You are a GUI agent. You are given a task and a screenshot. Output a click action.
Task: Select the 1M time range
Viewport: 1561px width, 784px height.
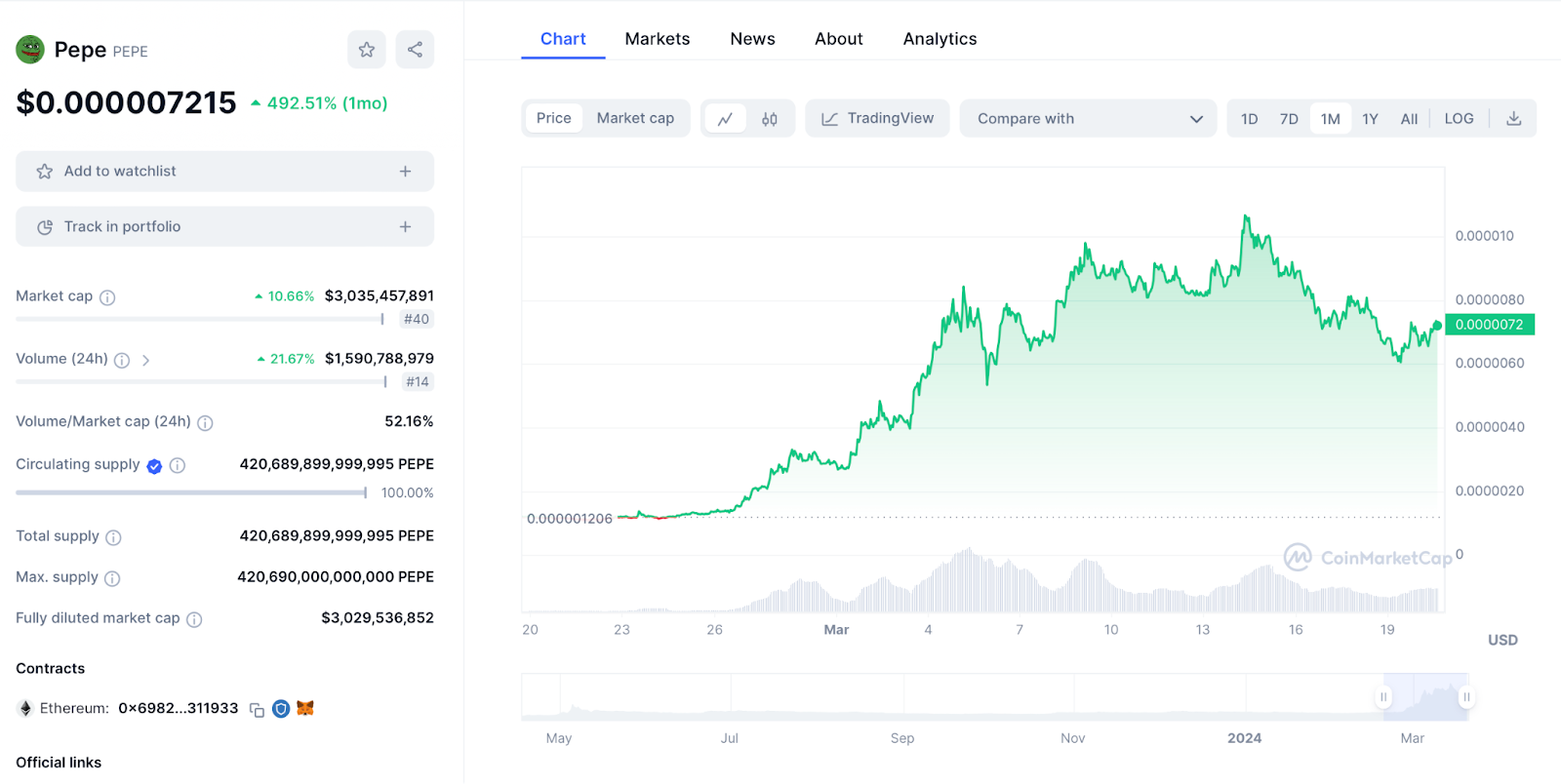click(1330, 119)
